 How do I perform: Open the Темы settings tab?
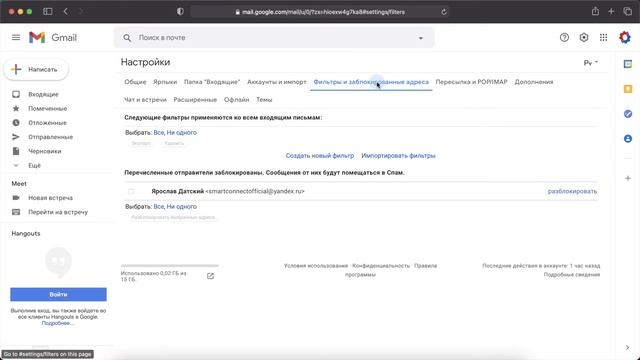pyautogui.click(x=264, y=100)
